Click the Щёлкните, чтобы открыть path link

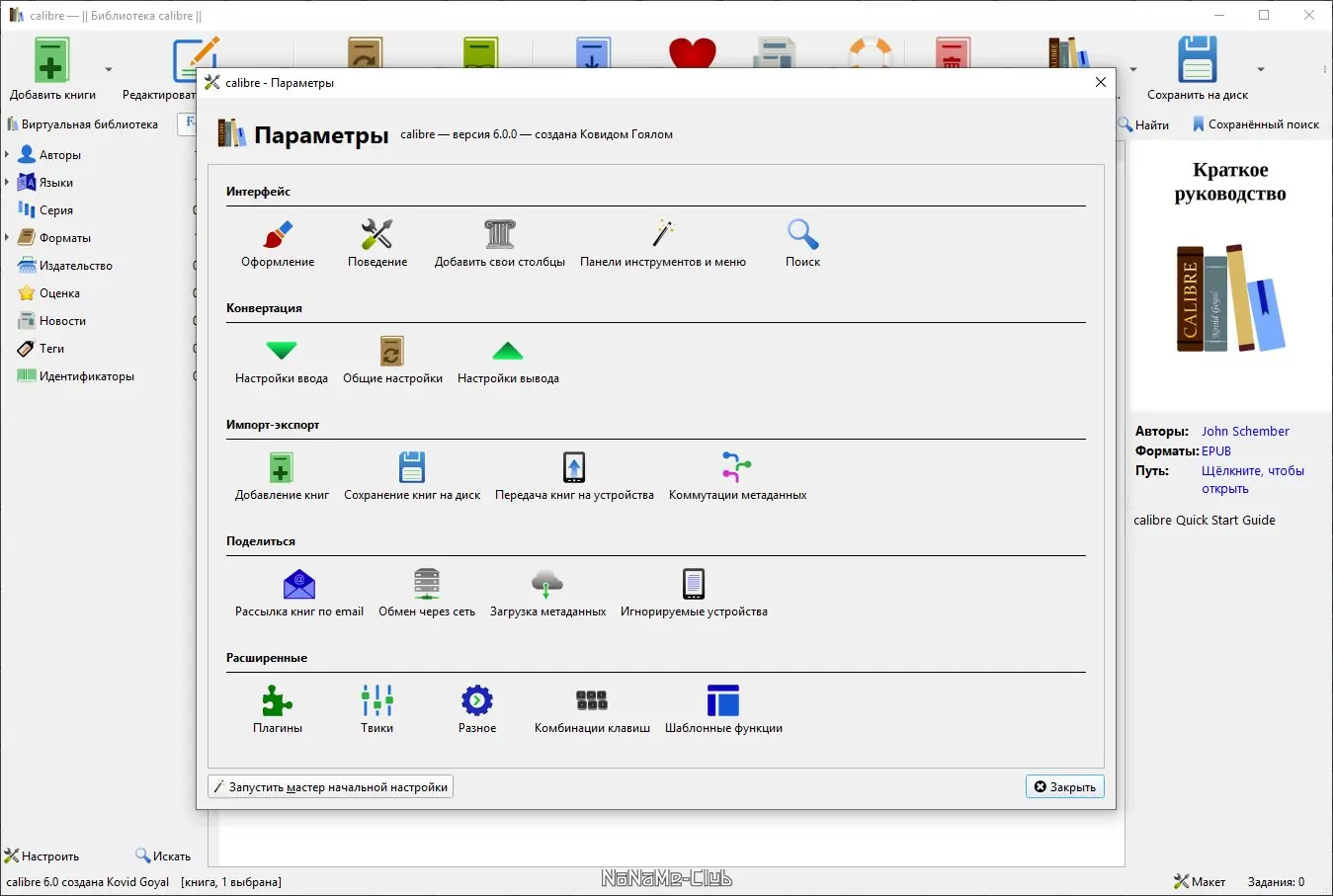click(x=1252, y=480)
